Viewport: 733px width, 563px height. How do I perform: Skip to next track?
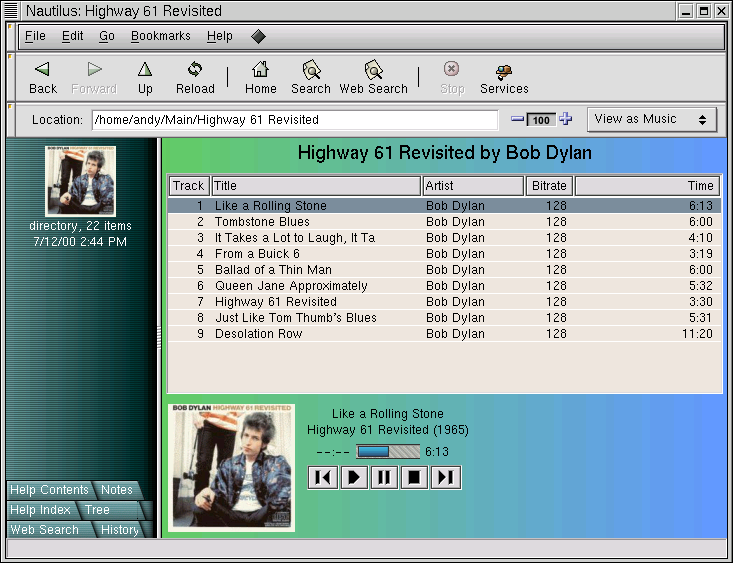pos(446,477)
